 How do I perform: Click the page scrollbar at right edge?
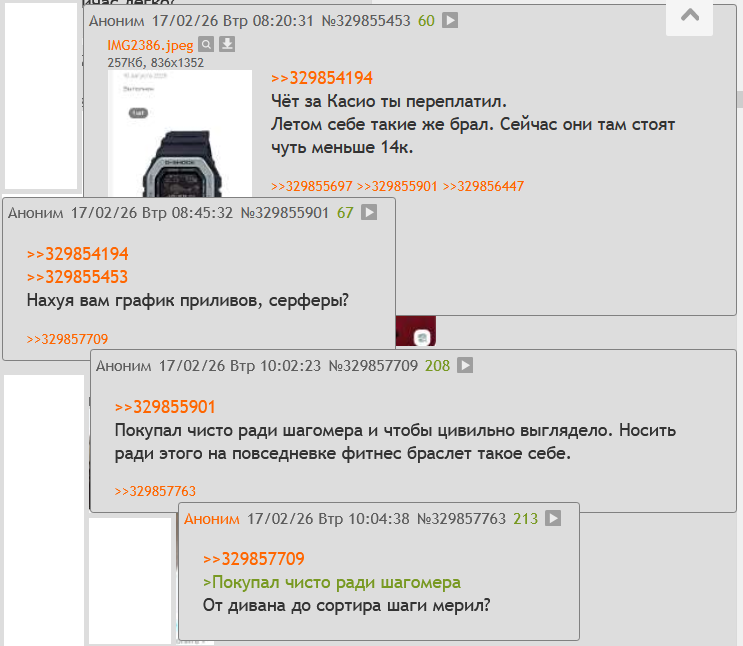[739, 100]
